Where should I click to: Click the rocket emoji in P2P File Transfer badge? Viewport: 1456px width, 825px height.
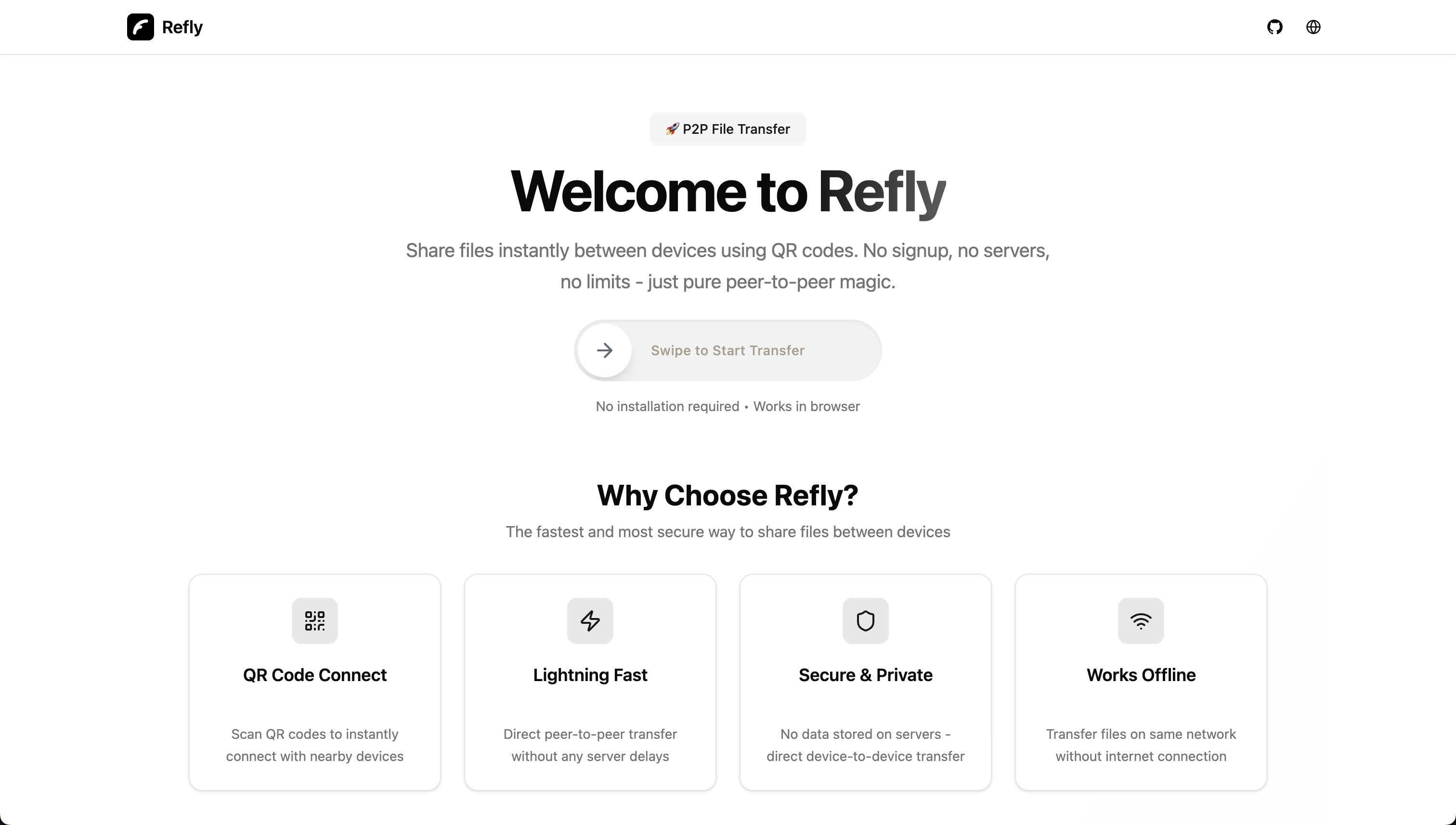672,129
